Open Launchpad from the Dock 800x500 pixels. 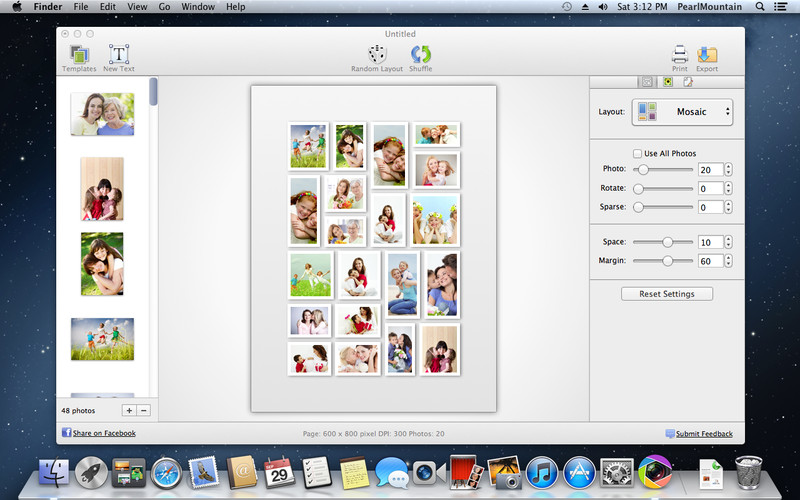[x=91, y=472]
